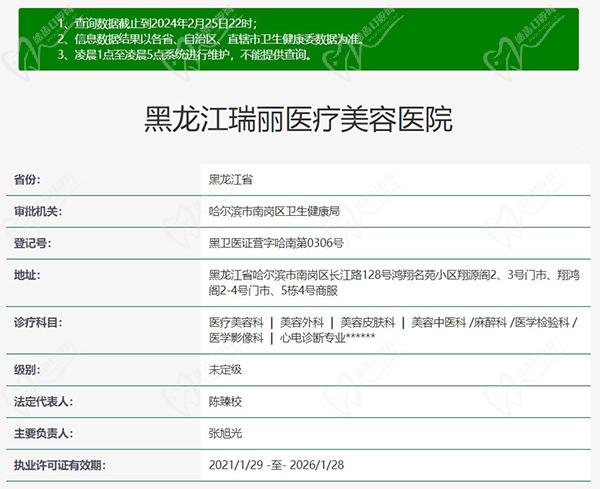This screenshot has width=600, height=489.
Task: Click the 审批机关 label
Action: (x=38, y=211)
